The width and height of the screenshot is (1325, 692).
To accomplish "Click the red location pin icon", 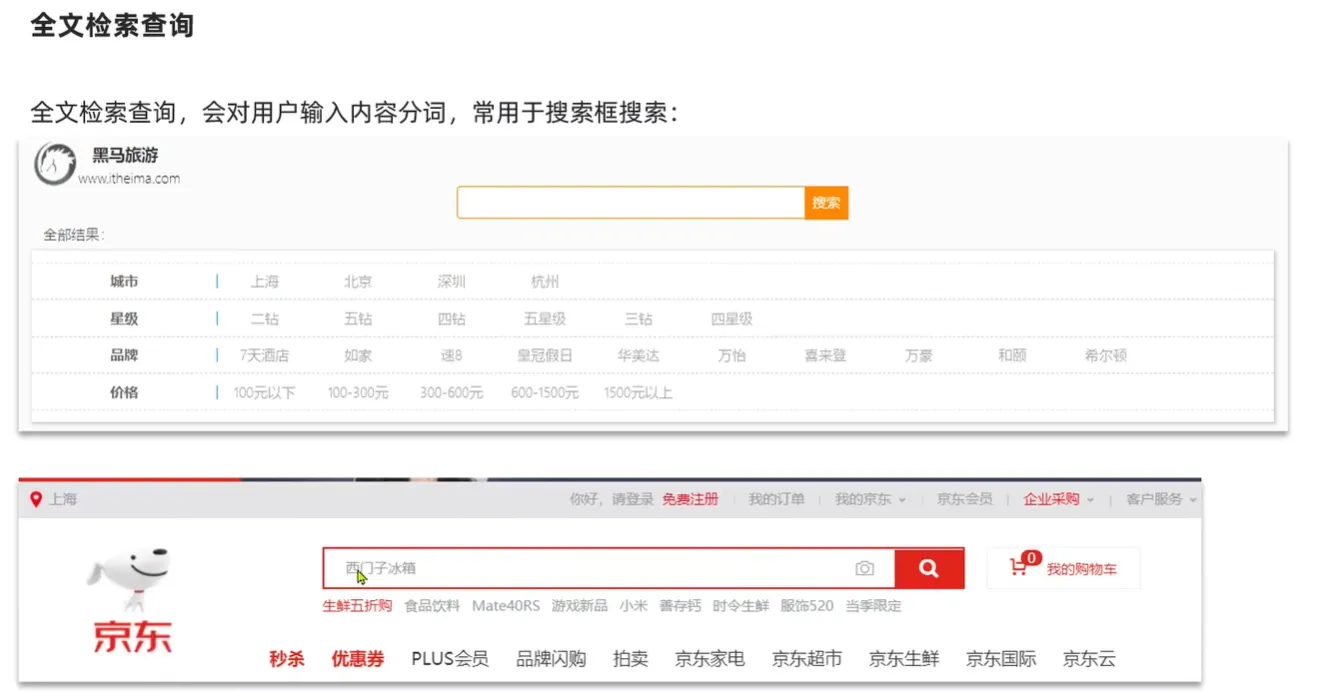I will [36, 499].
